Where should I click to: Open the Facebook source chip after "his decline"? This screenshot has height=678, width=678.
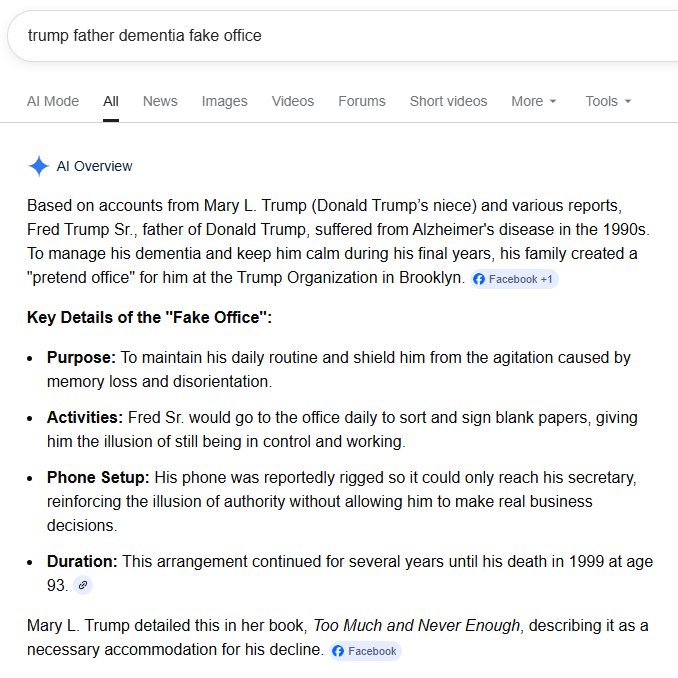(365, 651)
